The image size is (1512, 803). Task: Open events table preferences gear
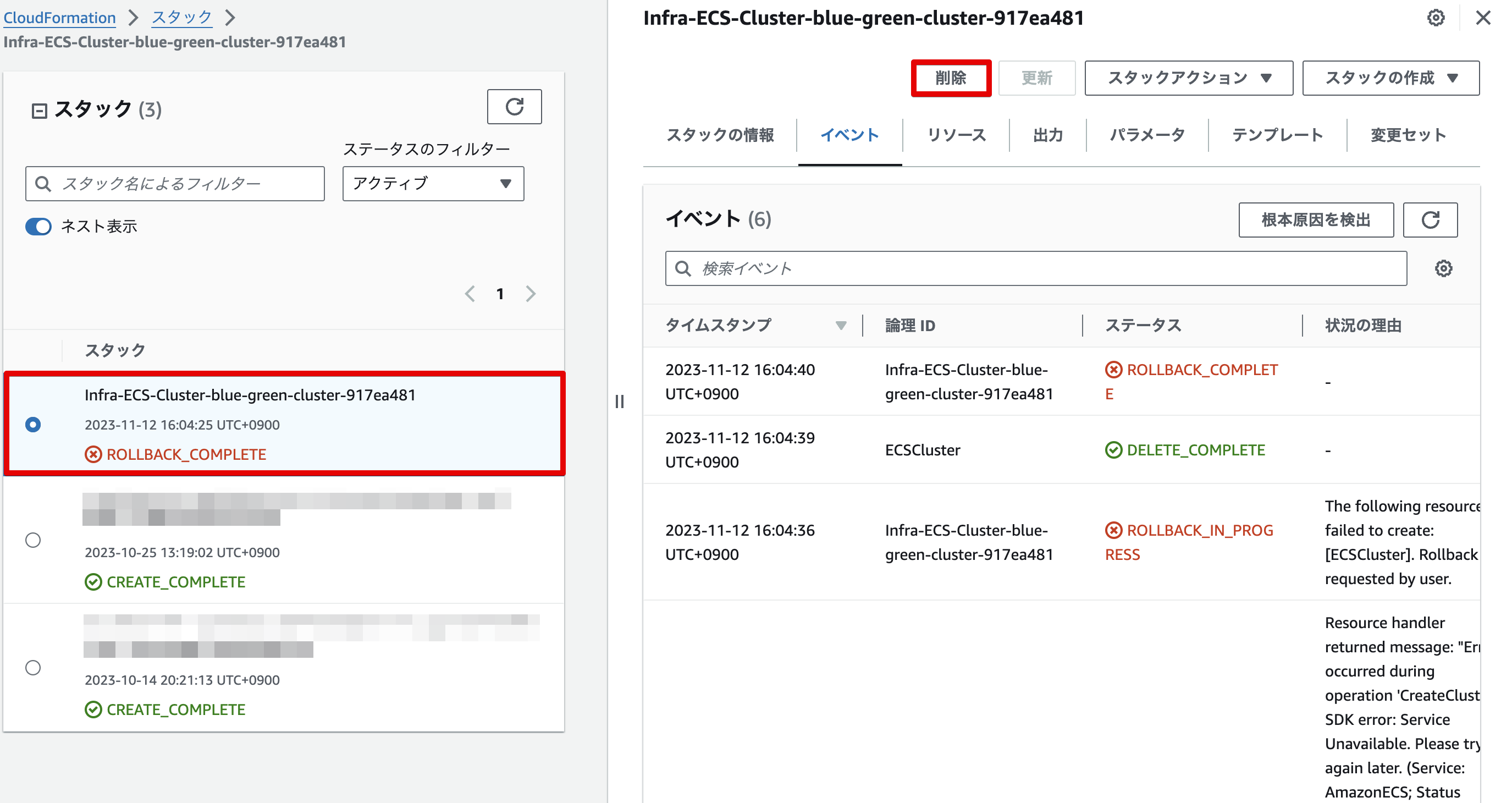point(1443,269)
